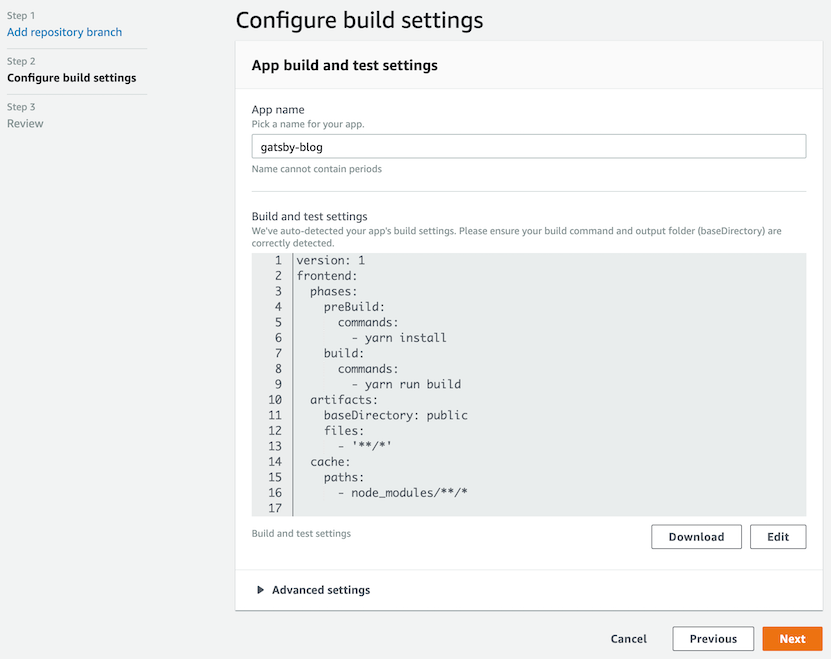
Task: Proceed with the orange Next button
Action: pos(792,639)
